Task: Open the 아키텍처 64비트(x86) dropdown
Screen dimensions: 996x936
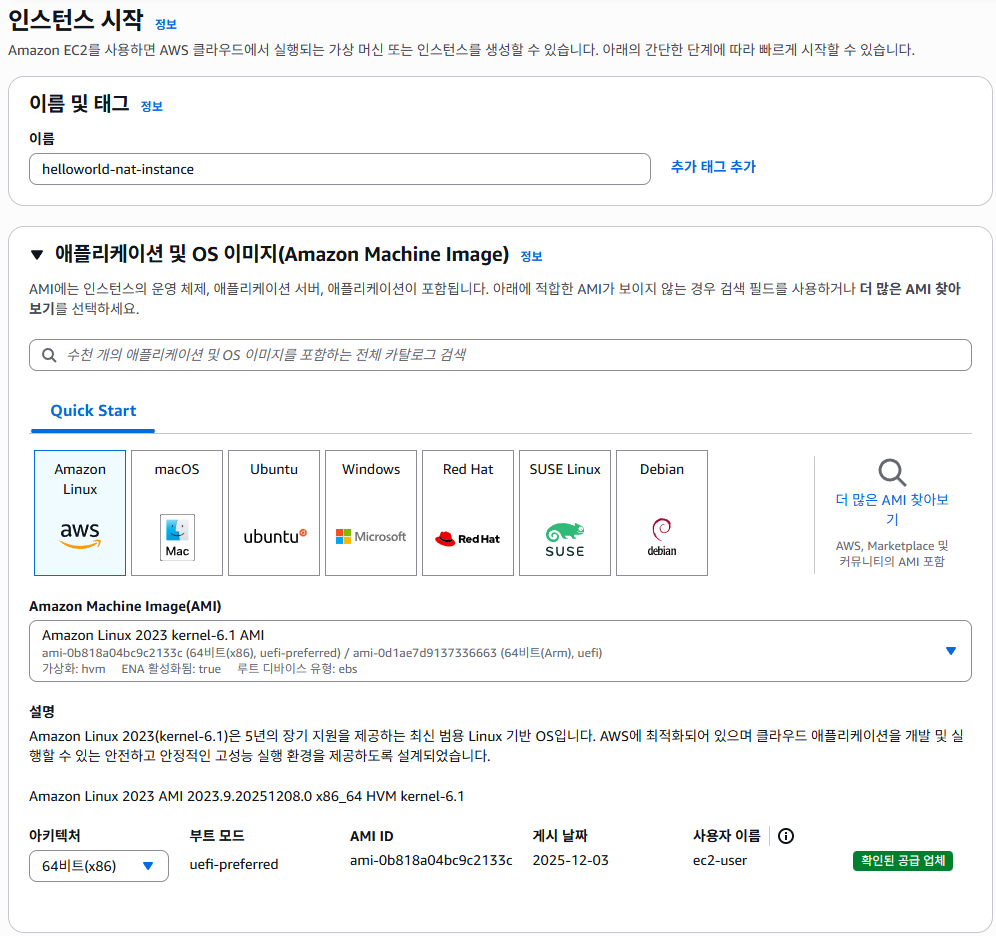Action: pyautogui.click(x=99, y=866)
